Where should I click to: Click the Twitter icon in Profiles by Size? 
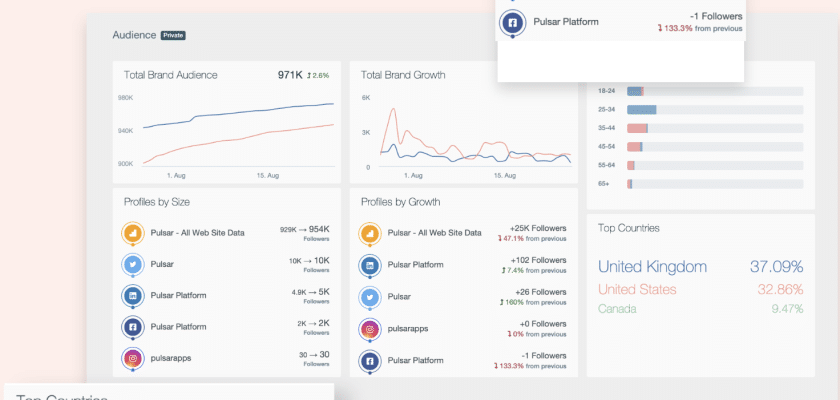[x=133, y=264]
